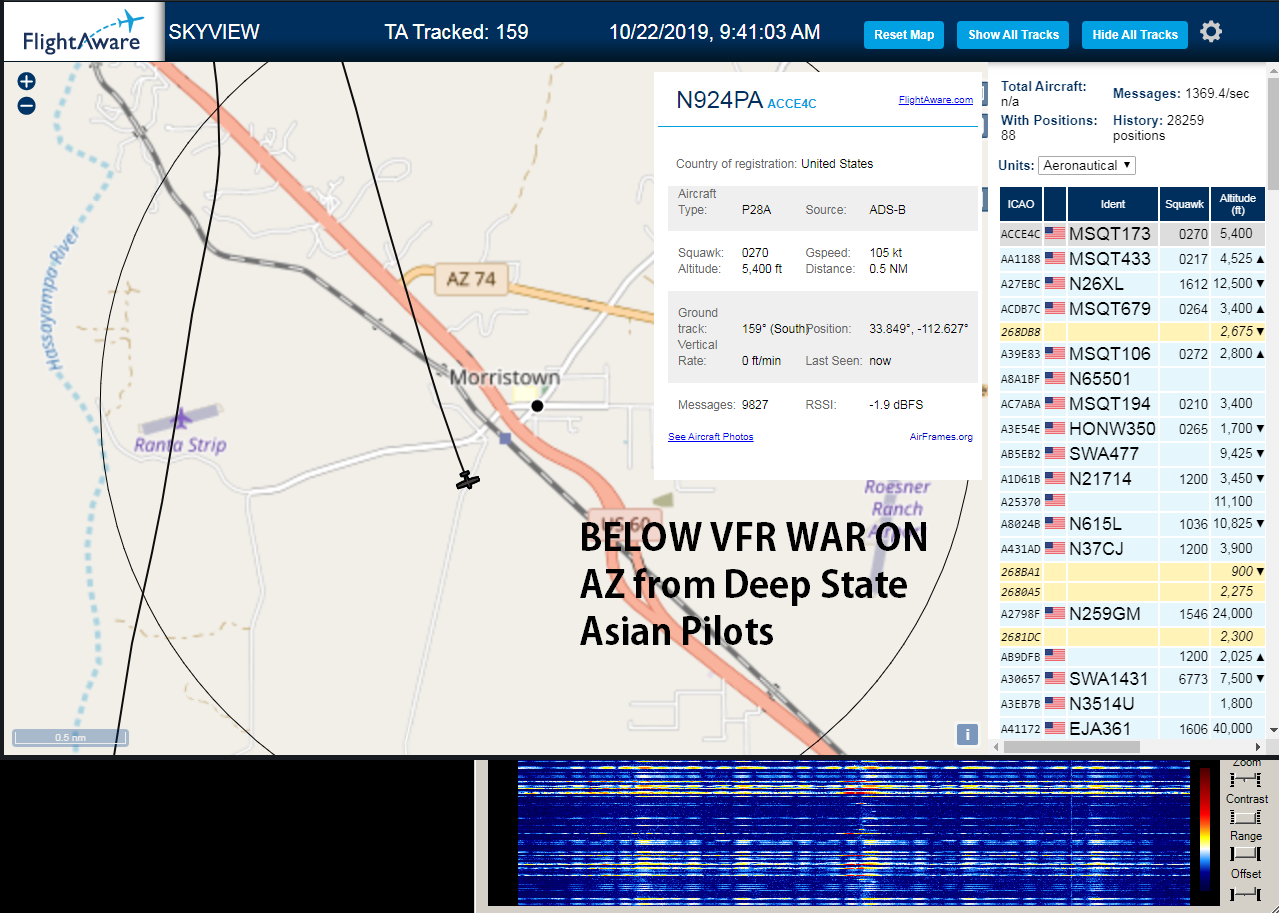Click Hide All Tracks button
Screen dimensions: 1279x913
pyautogui.click(x=1135, y=35)
